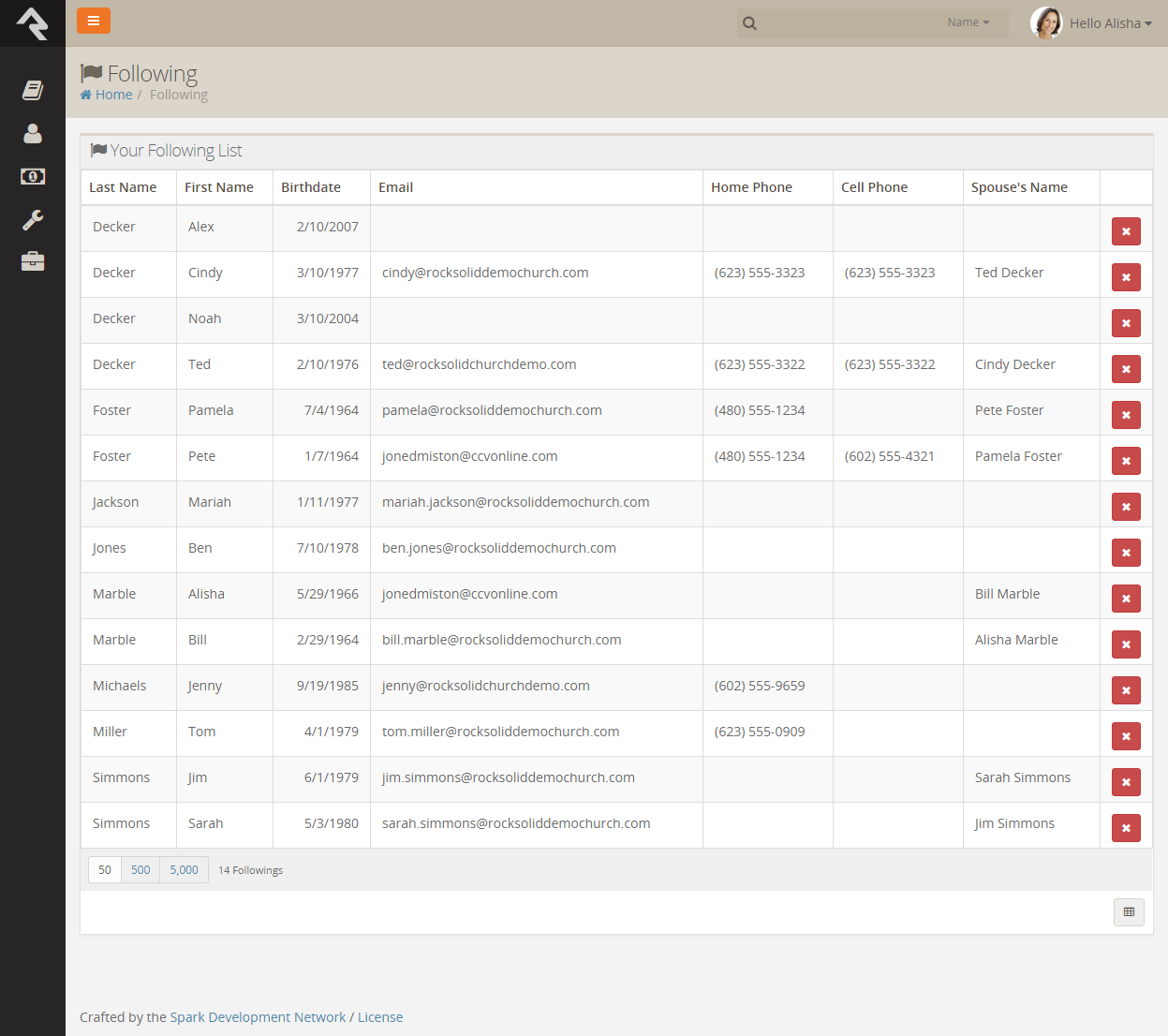Viewport: 1168px width, 1036px height.
Task: Sort by Spouse's Name column header
Action: pos(1019,187)
